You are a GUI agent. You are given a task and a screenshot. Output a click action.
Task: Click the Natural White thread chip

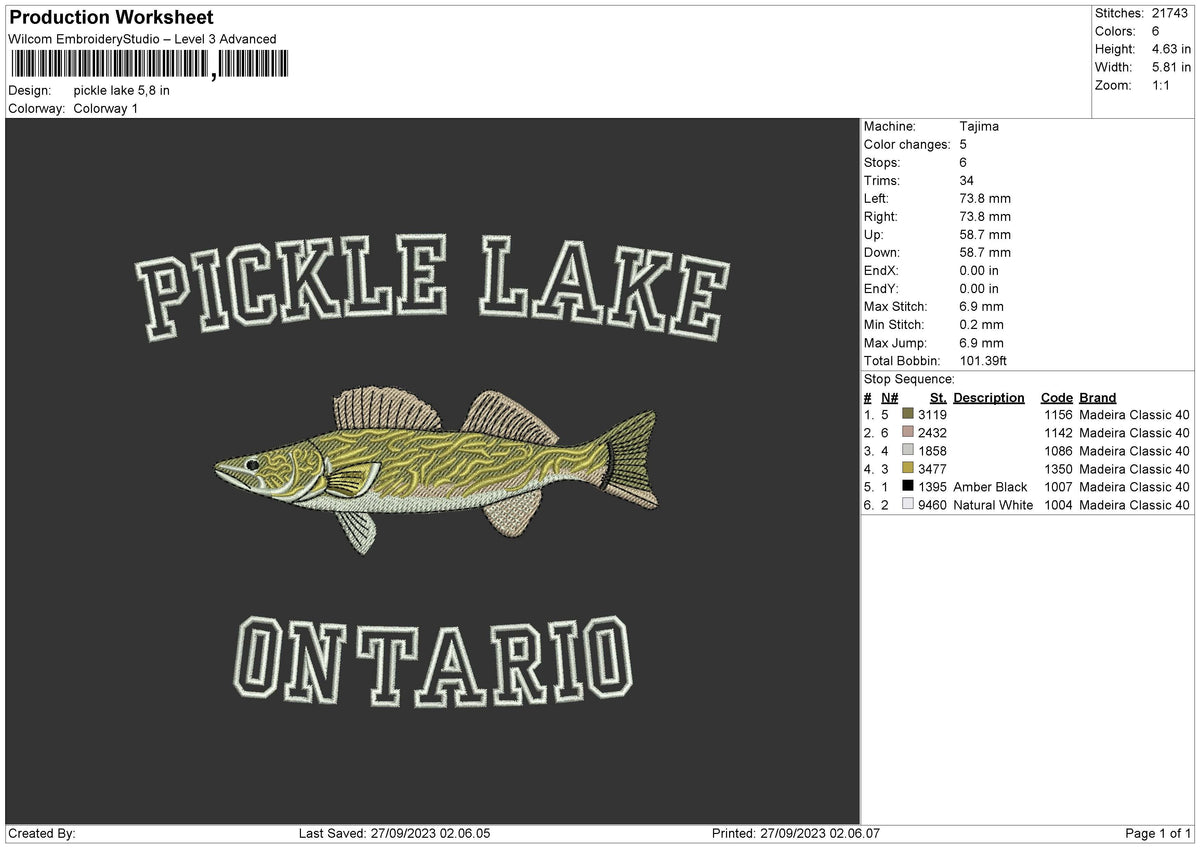coord(906,505)
